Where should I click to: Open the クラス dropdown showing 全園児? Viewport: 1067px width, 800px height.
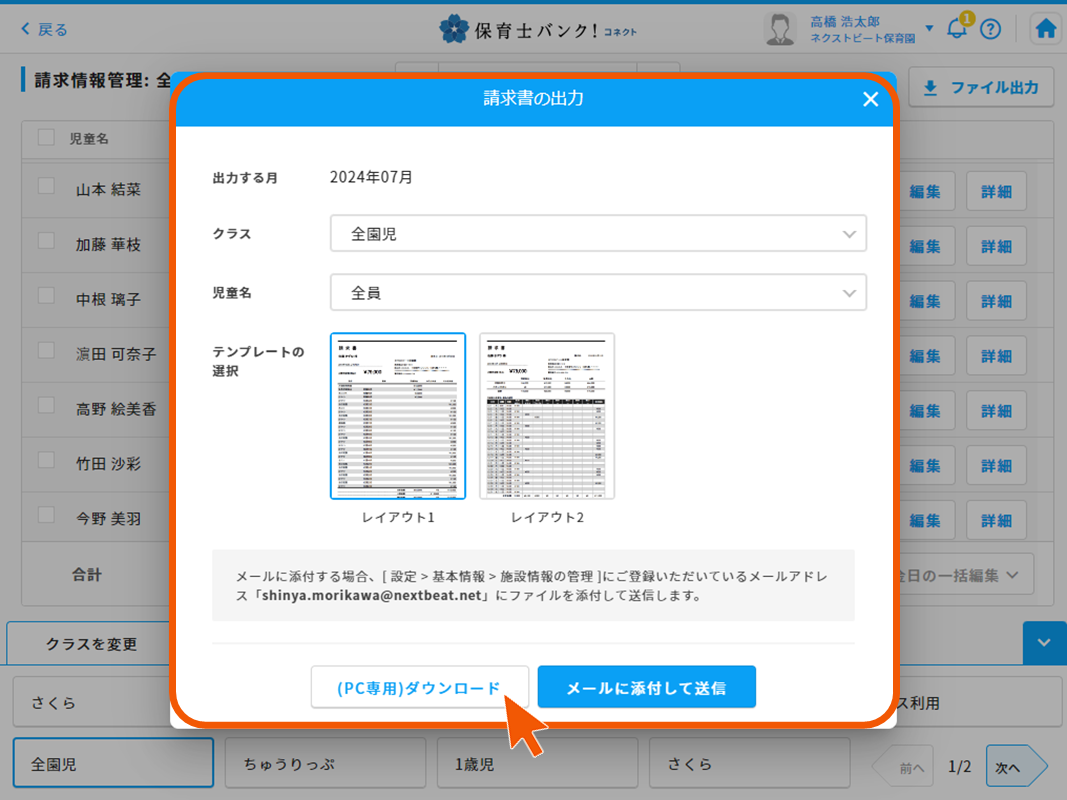(x=596, y=233)
